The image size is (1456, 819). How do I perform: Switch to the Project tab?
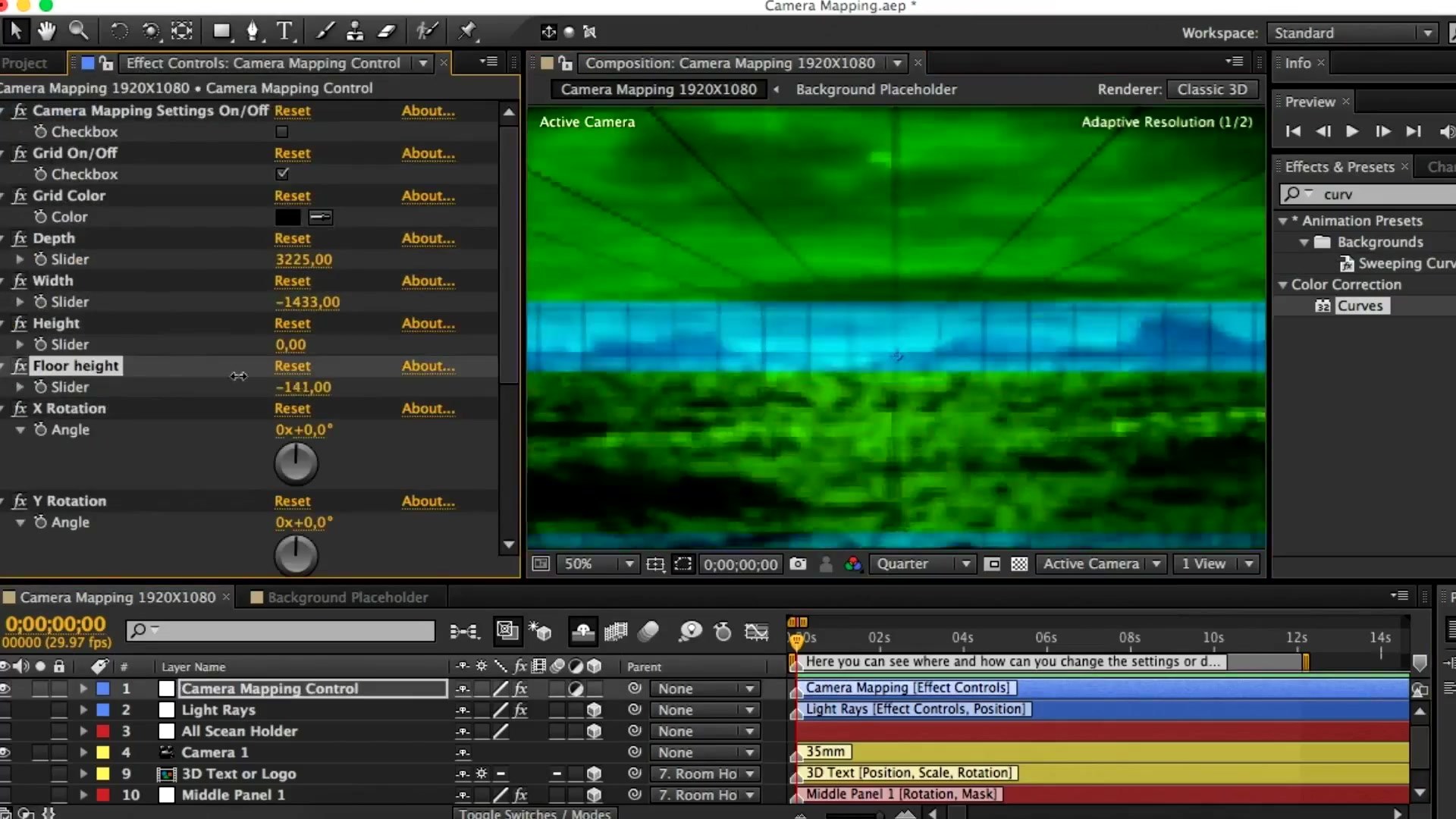pos(24,63)
